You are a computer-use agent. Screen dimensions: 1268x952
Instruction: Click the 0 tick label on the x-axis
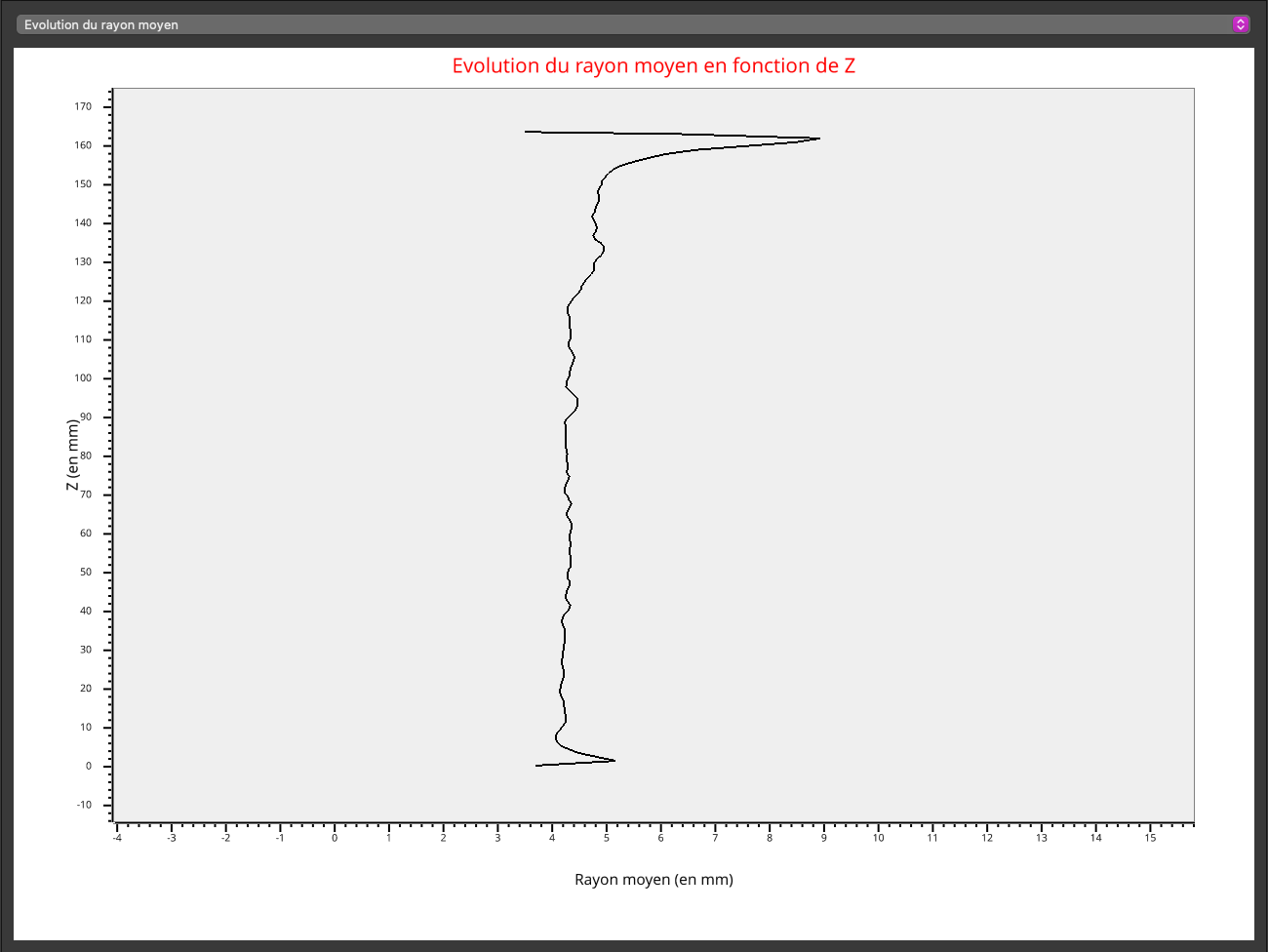click(x=335, y=838)
